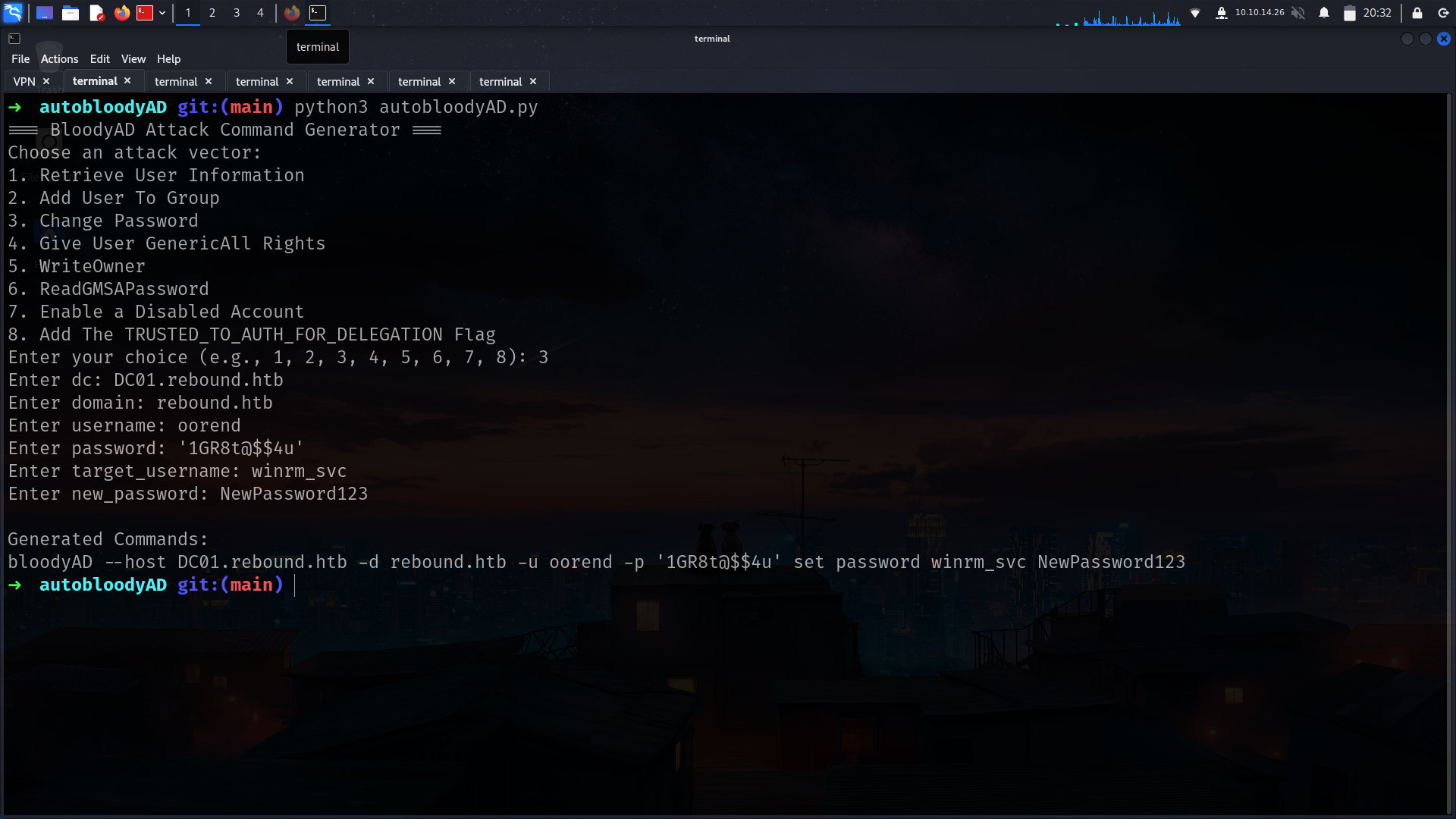Click the '1. Retrieve User Information' line
The height and width of the screenshot is (819, 1456).
[x=156, y=175]
